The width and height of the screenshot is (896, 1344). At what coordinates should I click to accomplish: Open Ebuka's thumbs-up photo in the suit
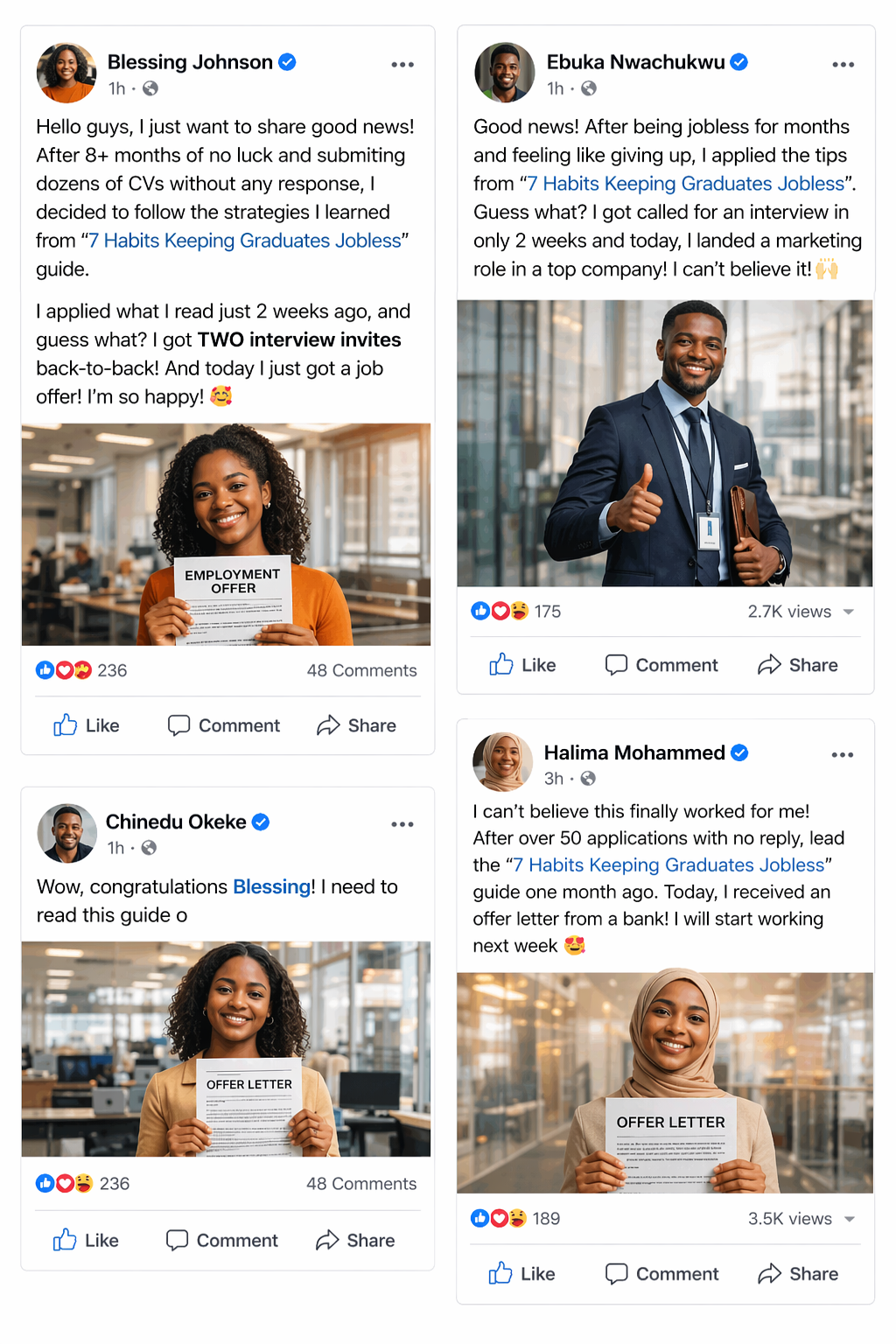(x=665, y=443)
